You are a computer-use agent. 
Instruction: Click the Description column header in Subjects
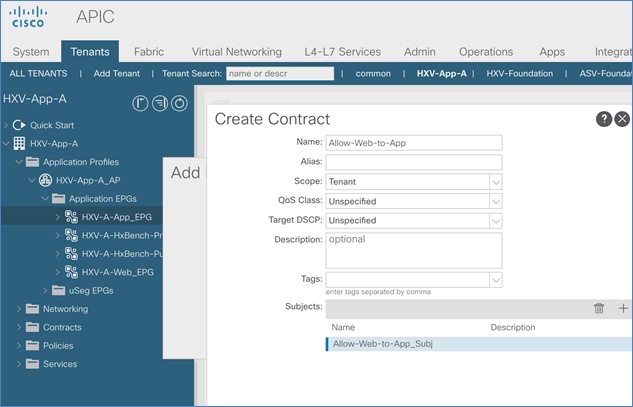point(513,327)
